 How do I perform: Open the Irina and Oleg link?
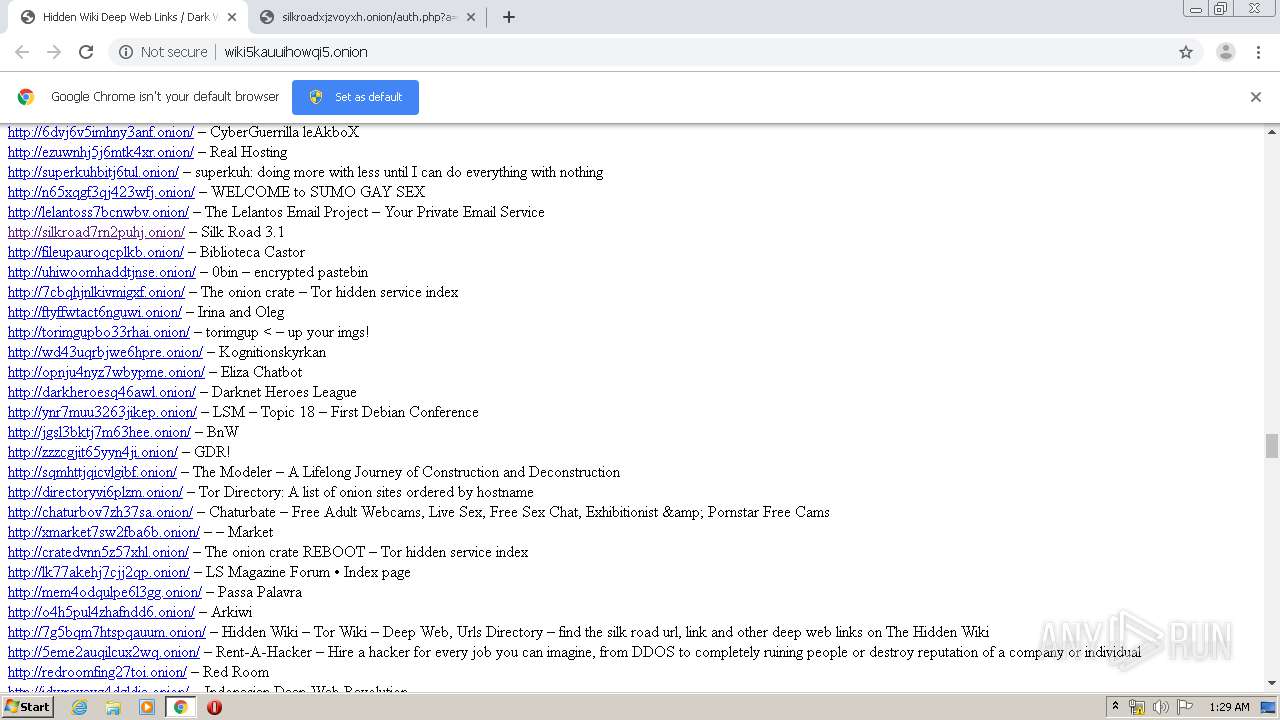[95, 312]
